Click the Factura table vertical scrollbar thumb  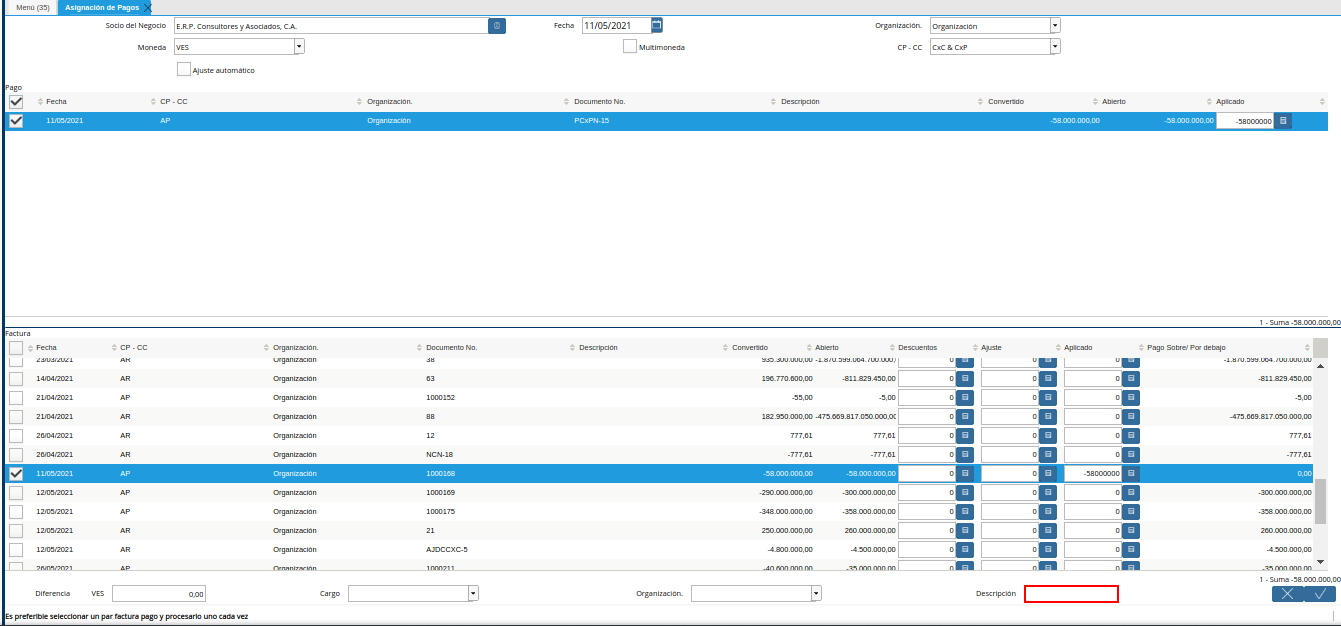(x=1320, y=500)
